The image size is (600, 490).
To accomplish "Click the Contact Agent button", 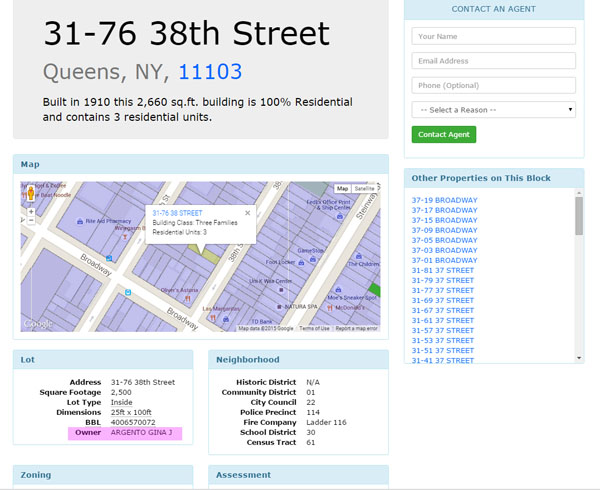I will click(x=443, y=134).
